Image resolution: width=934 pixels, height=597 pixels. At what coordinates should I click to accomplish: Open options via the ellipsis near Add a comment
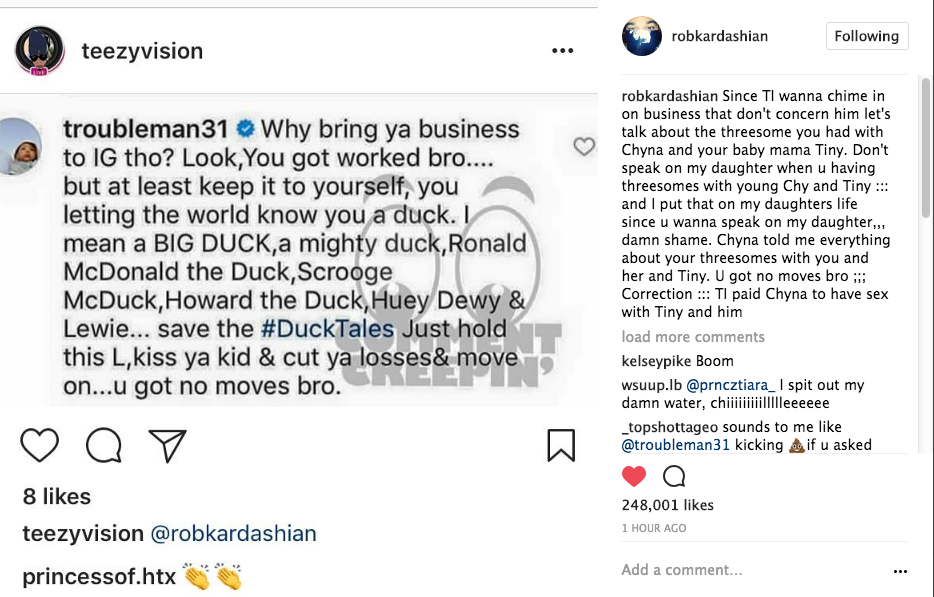pos(899,569)
